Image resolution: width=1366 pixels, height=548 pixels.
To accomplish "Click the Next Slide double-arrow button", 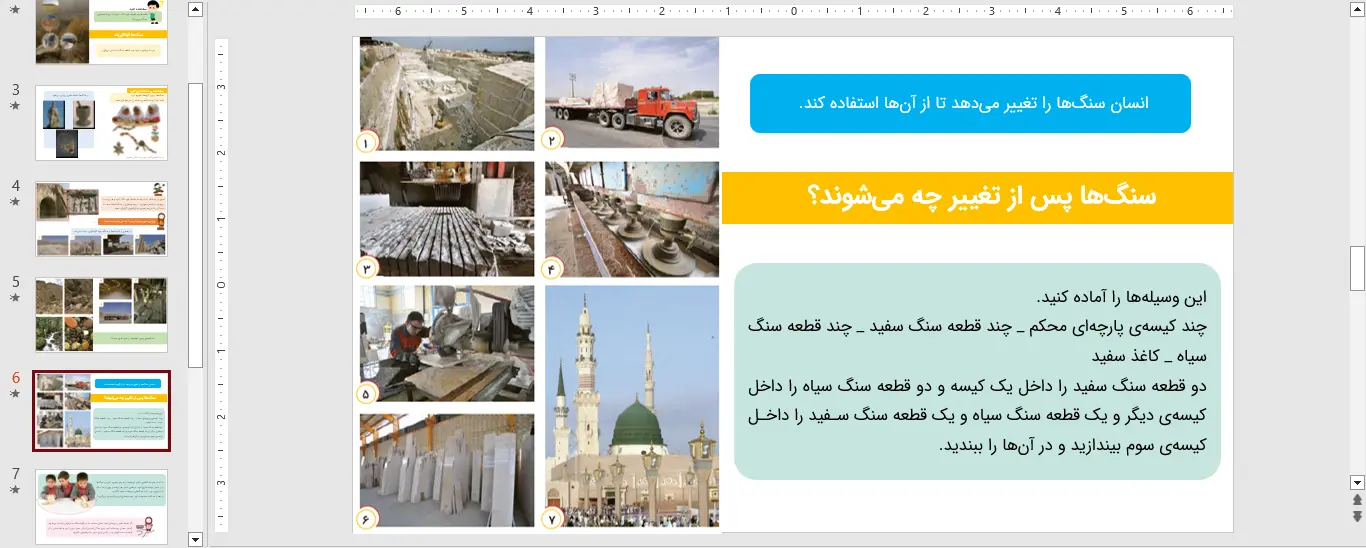I will pyautogui.click(x=1357, y=516).
